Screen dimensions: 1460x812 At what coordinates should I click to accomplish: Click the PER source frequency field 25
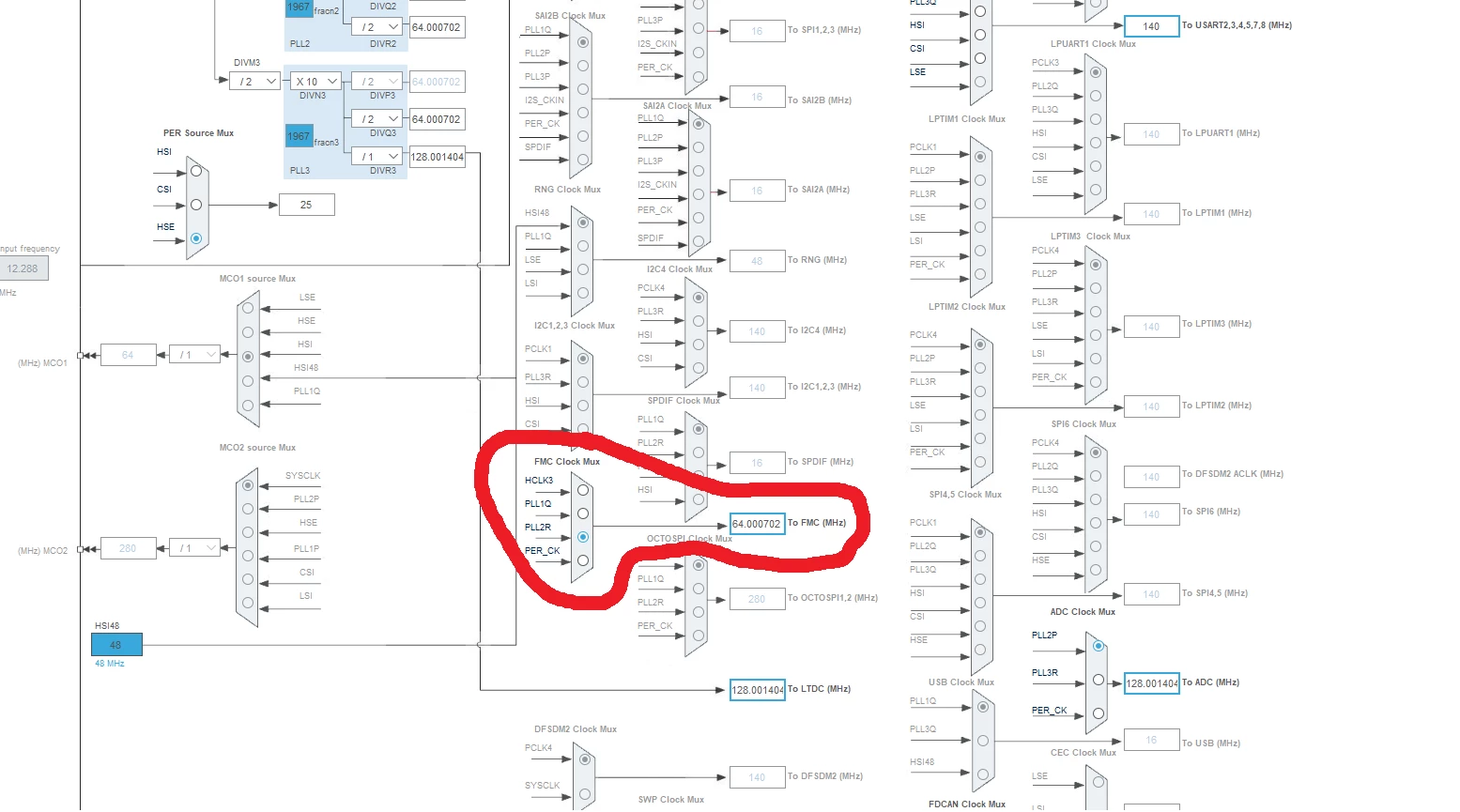point(306,205)
